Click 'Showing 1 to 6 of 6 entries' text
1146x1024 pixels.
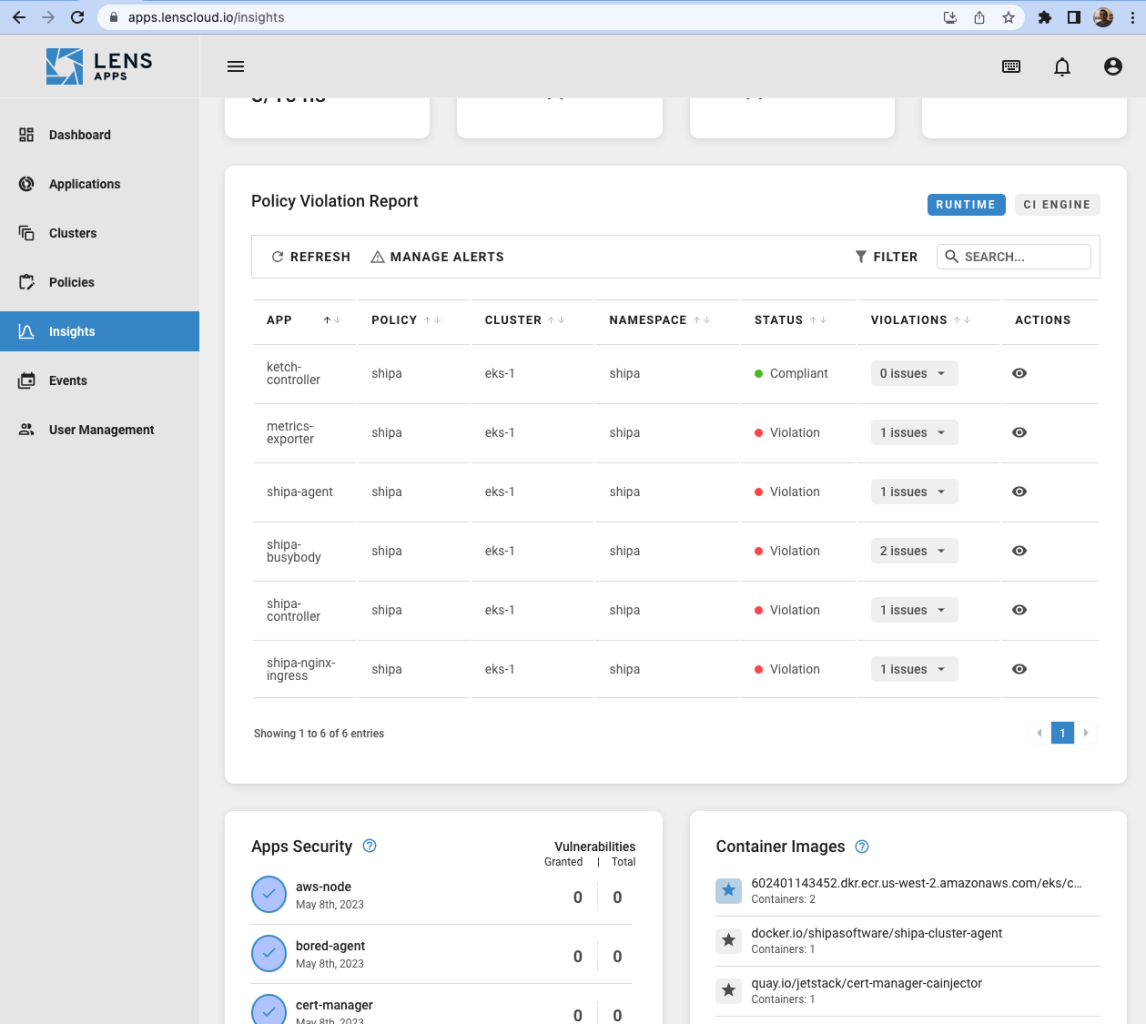click(x=319, y=733)
